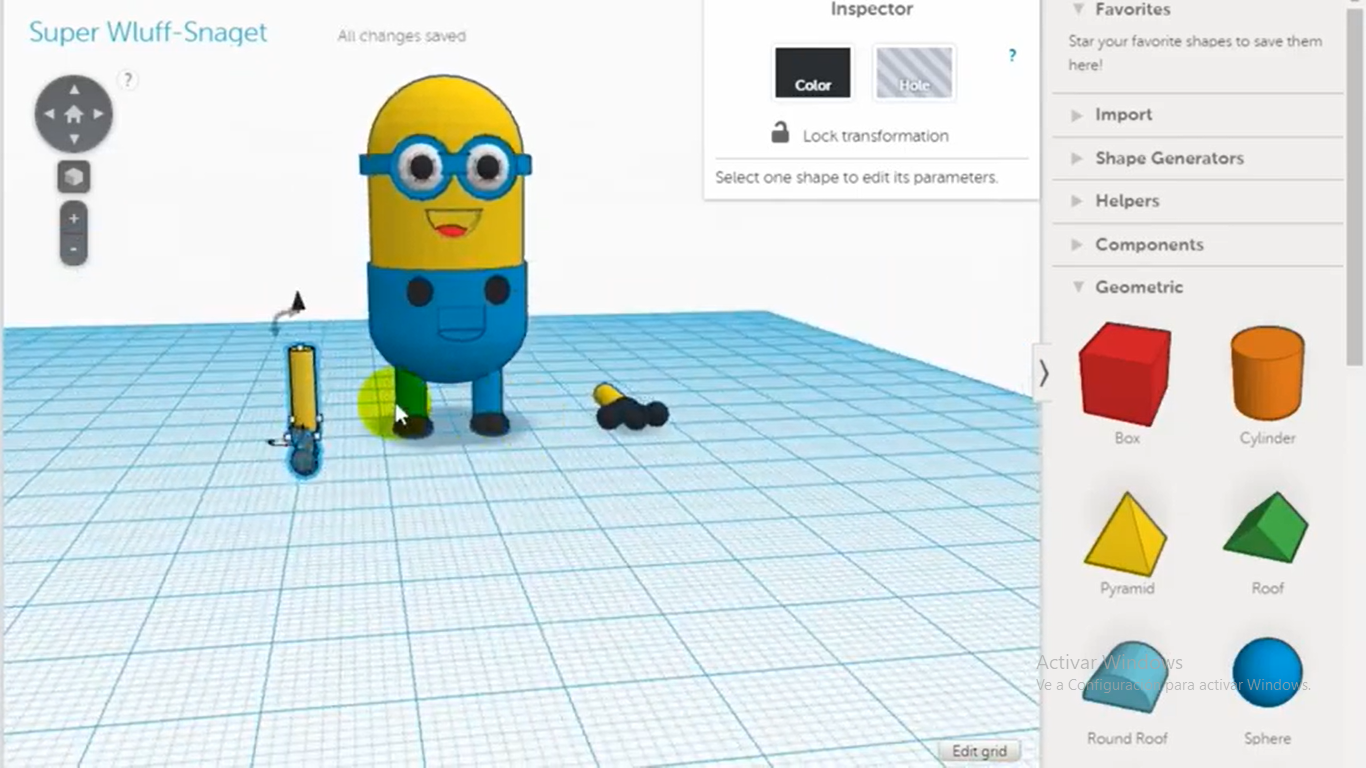The height and width of the screenshot is (768, 1366).
Task: Select the blue Sphere shape
Action: click(x=1267, y=674)
